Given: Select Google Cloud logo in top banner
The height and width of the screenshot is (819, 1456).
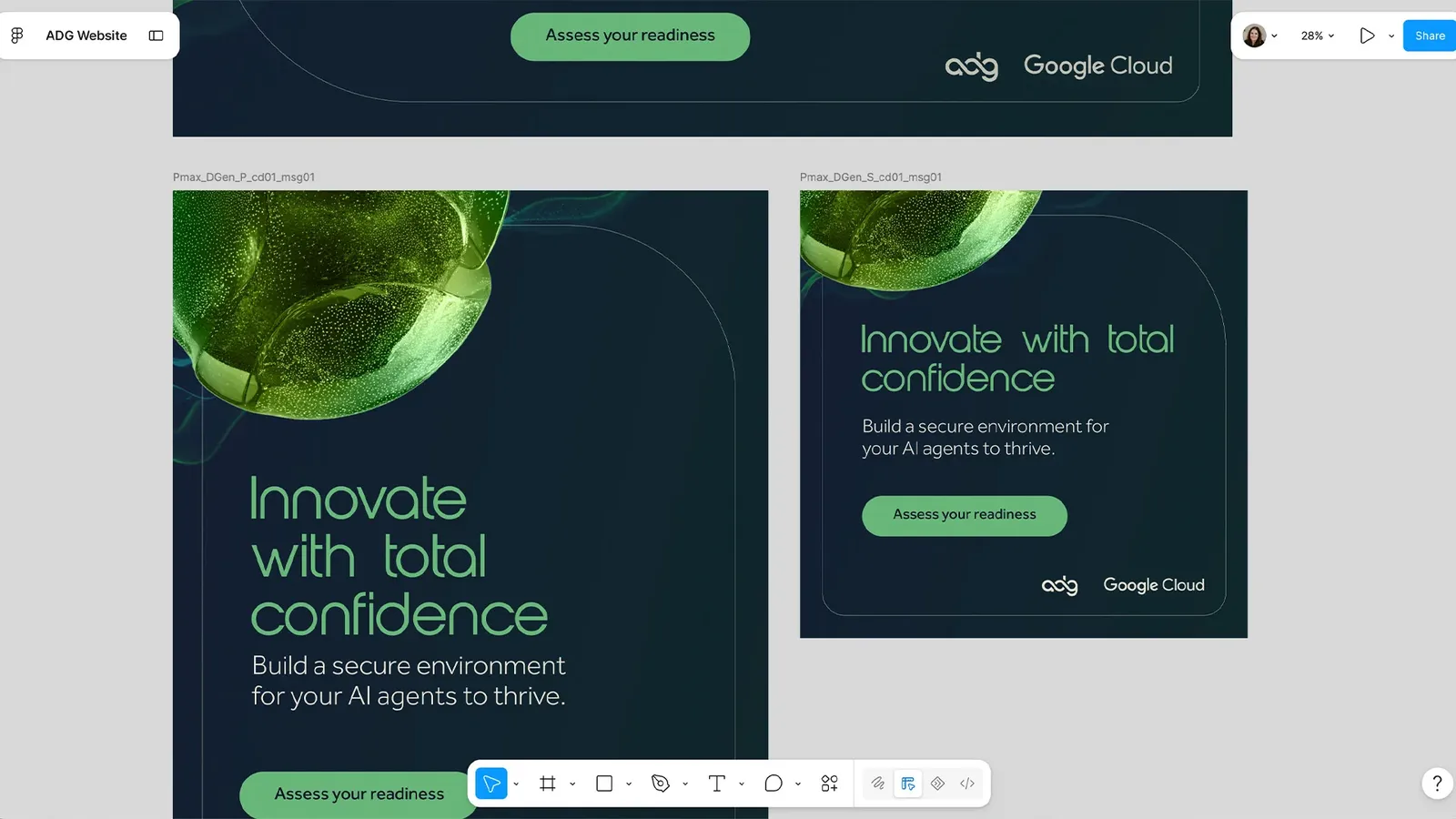Looking at the screenshot, I should point(1098,66).
